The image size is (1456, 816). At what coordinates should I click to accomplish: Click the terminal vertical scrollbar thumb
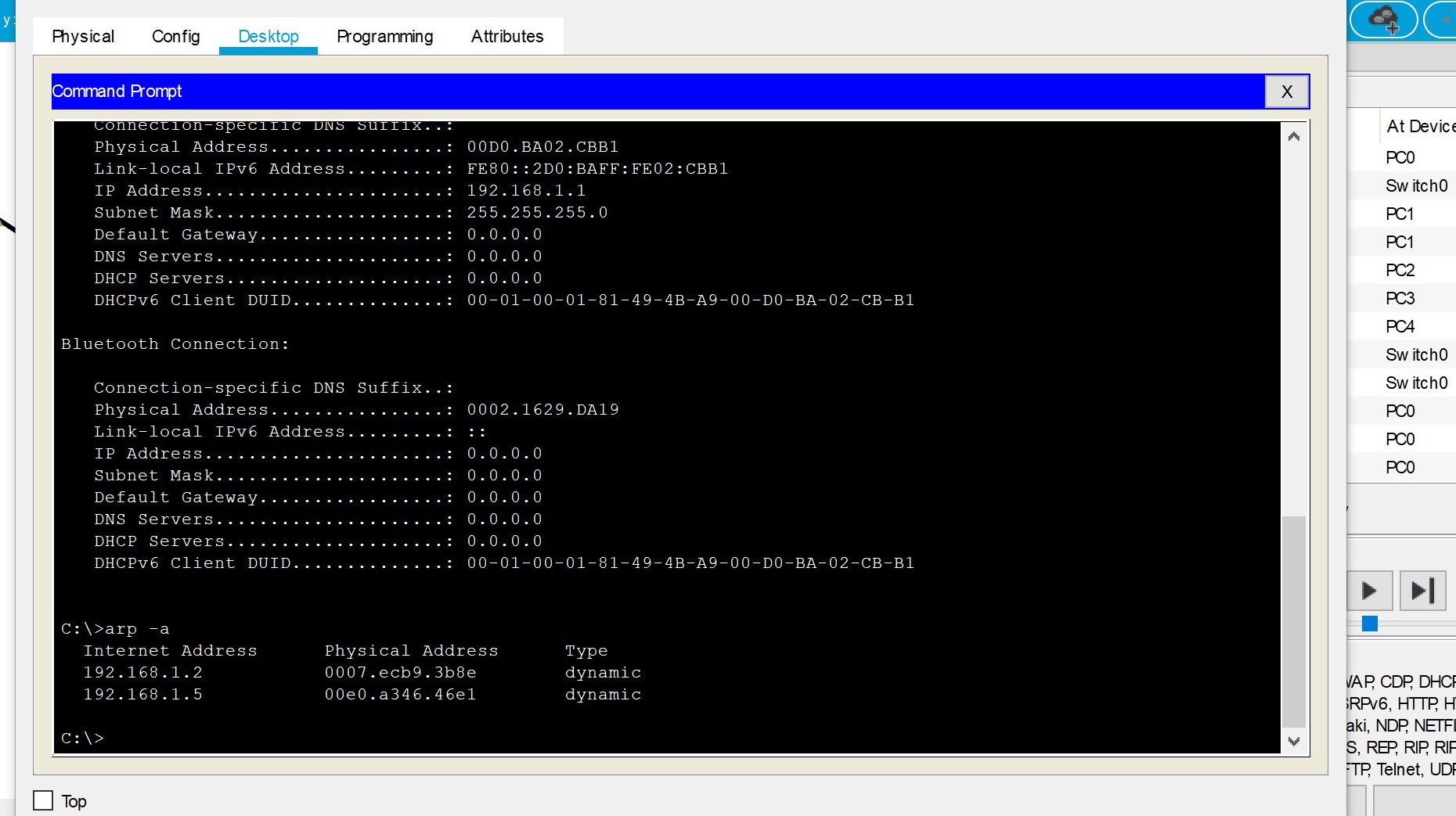[x=1294, y=621]
